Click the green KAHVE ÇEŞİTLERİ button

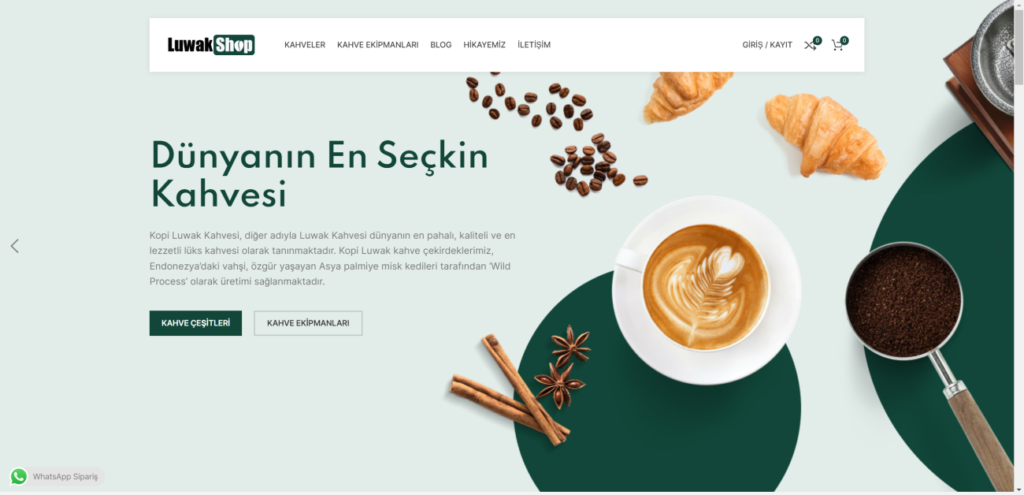pyautogui.click(x=195, y=323)
